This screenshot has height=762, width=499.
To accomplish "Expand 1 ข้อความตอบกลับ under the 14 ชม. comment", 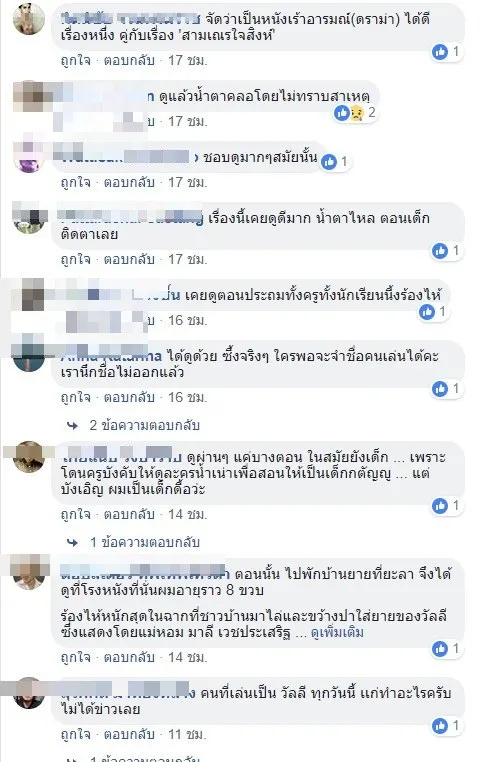I will [x=144, y=542].
